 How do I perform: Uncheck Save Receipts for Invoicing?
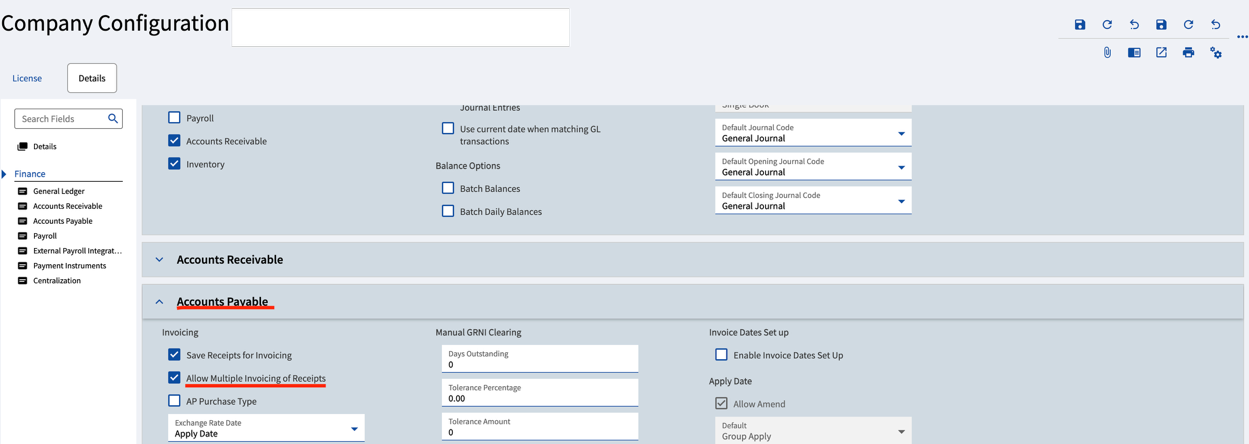(x=174, y=355)
